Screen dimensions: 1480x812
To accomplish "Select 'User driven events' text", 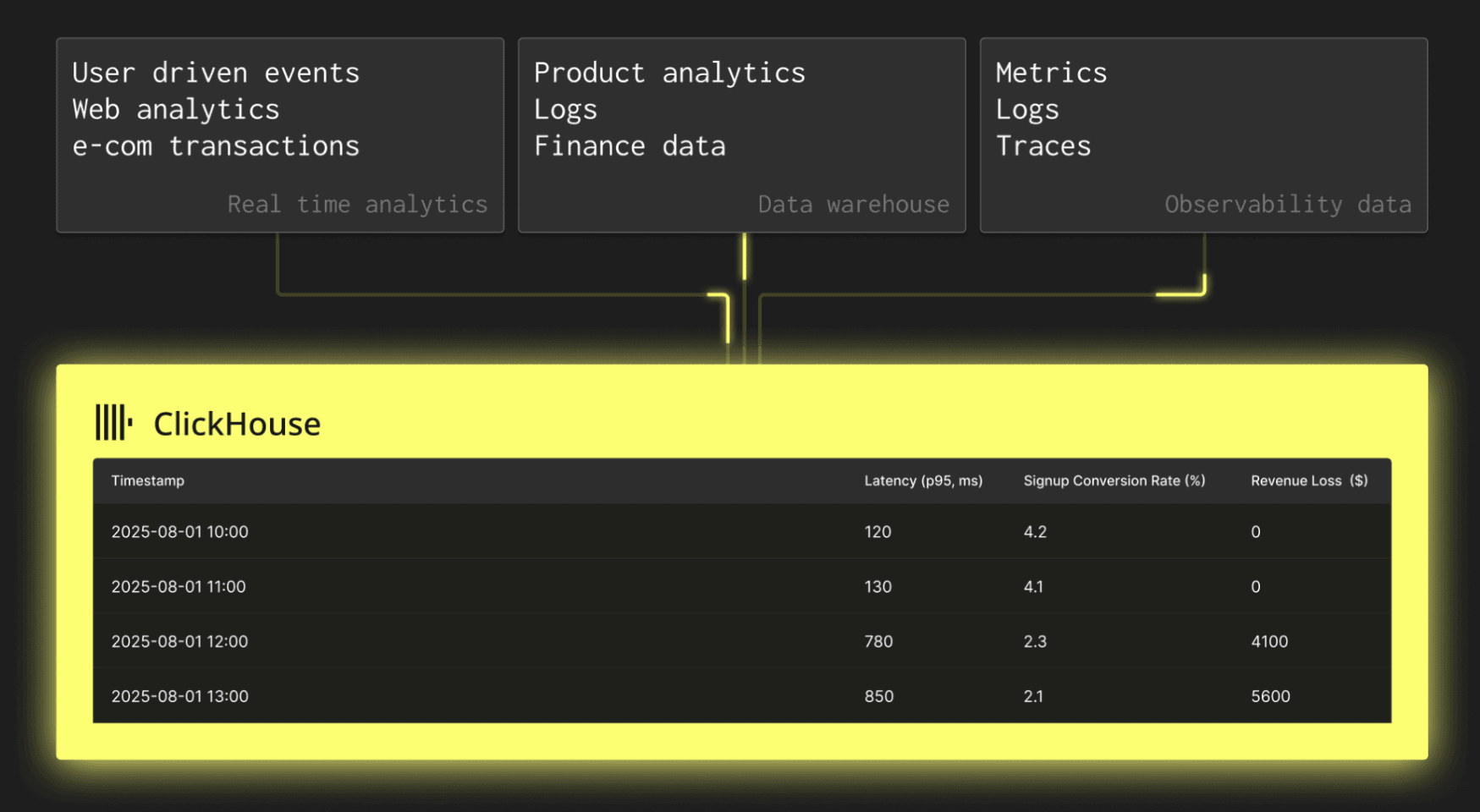I will tap(216, 73).
